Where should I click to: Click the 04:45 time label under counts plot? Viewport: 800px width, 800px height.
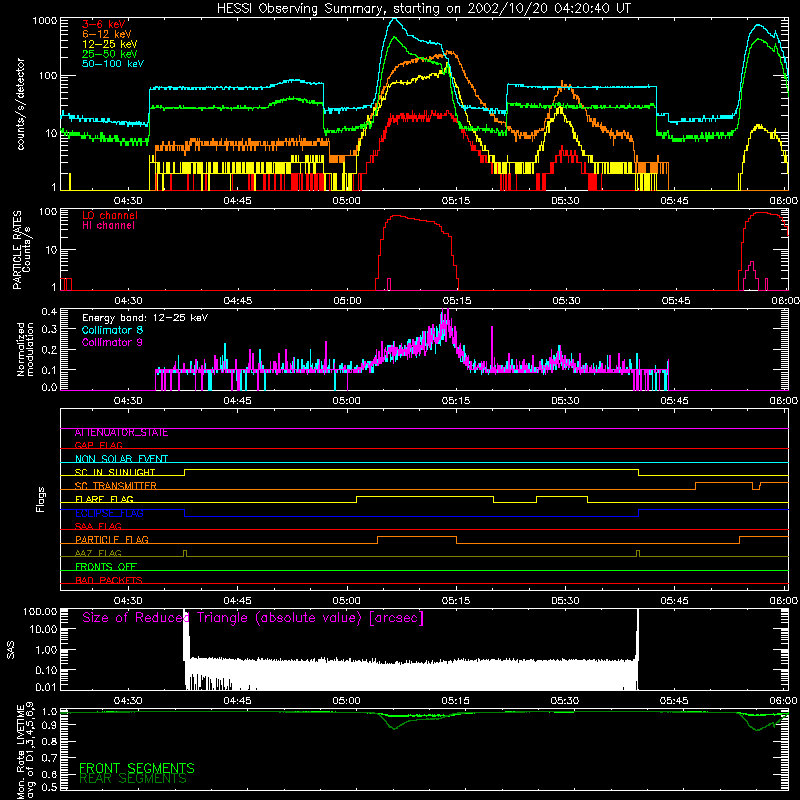(237, 201)
